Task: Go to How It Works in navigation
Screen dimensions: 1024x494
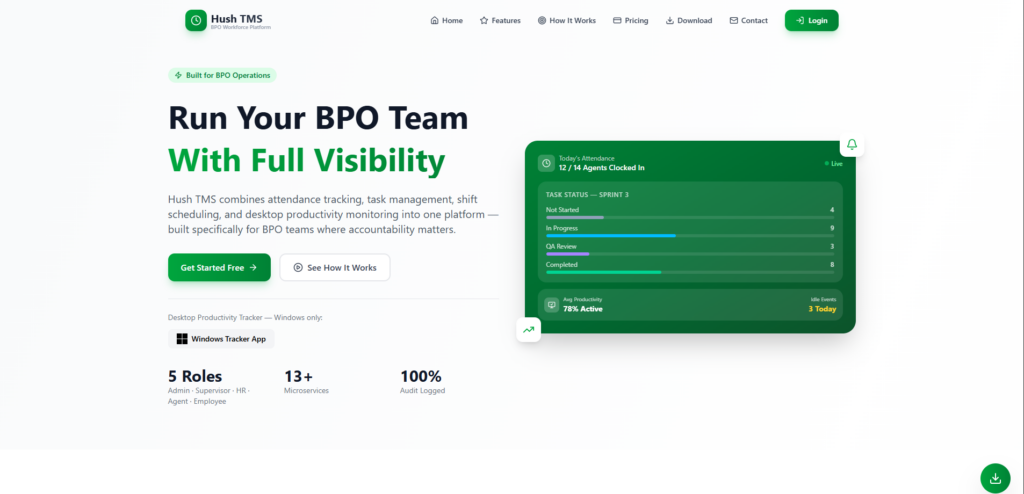Action: tap(567, 21)
